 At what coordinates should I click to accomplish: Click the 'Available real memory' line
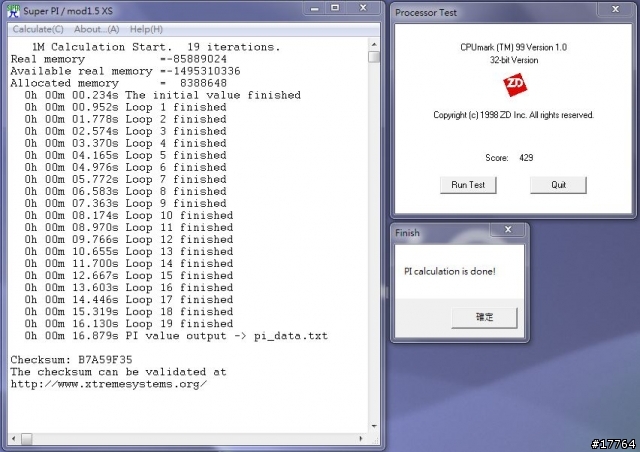125,71
